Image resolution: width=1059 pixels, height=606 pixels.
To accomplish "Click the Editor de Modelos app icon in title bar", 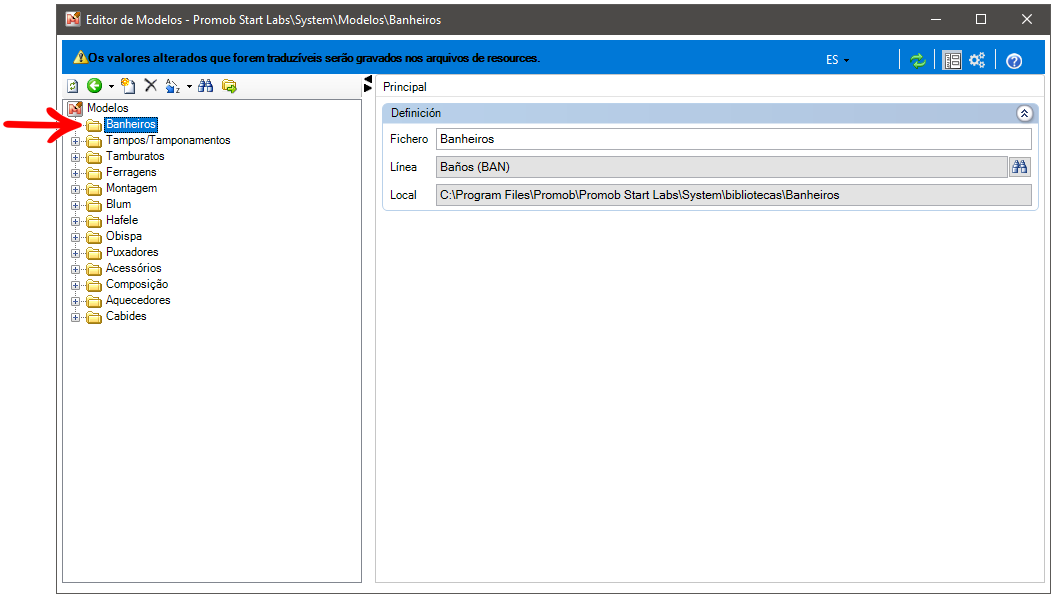I will [x=73, y=19].
